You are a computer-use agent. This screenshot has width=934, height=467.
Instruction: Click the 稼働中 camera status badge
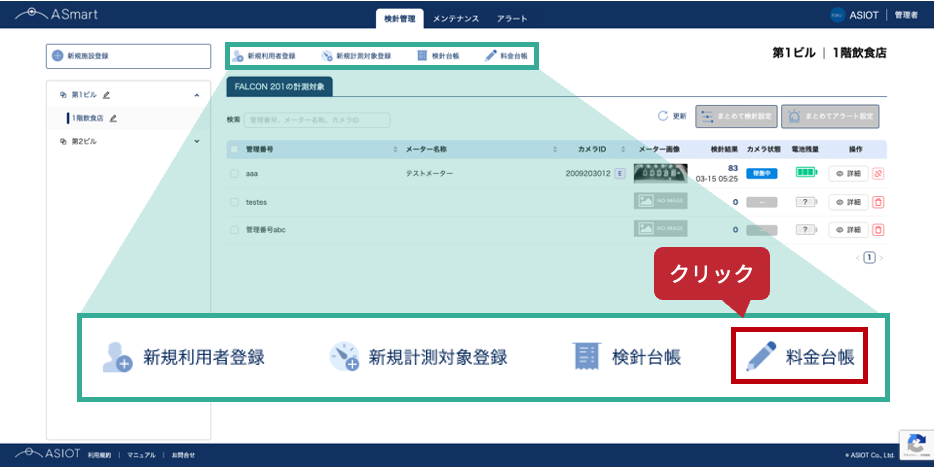point(761,173)
